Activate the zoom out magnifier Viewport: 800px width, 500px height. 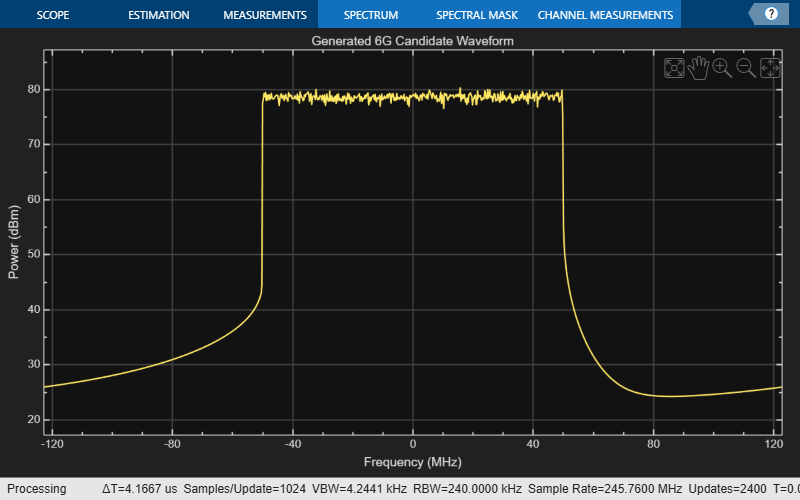[746, 68]
